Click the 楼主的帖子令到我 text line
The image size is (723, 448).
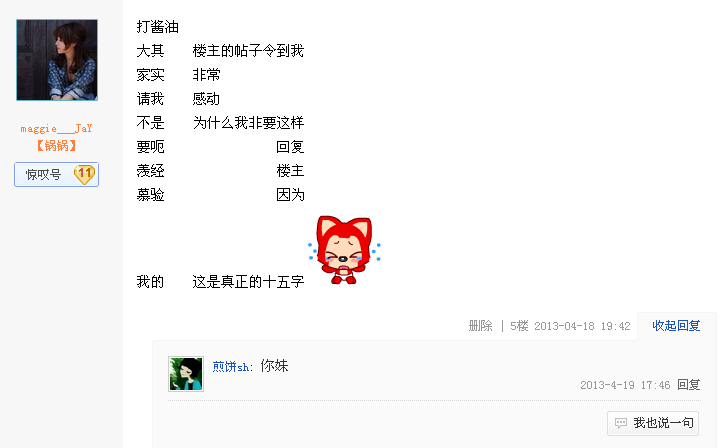pos(248,51)
